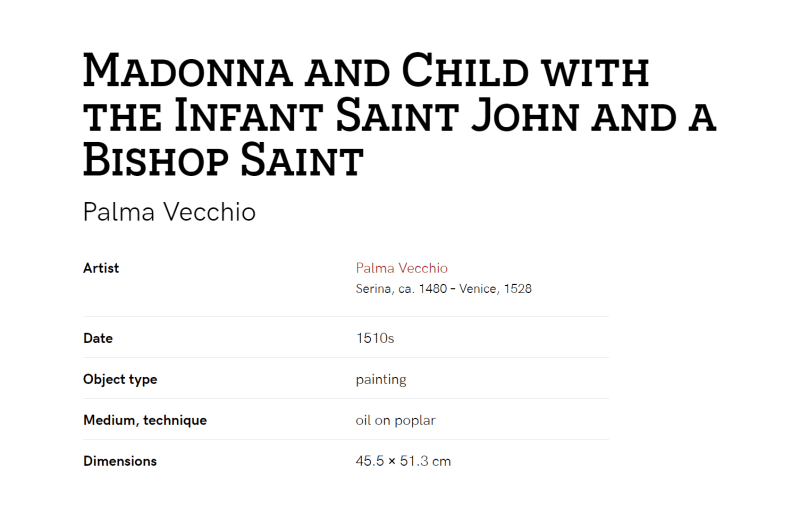Click Bishop Saint in the heading
This screenshot has width=800, height=520.
(223, 160)
